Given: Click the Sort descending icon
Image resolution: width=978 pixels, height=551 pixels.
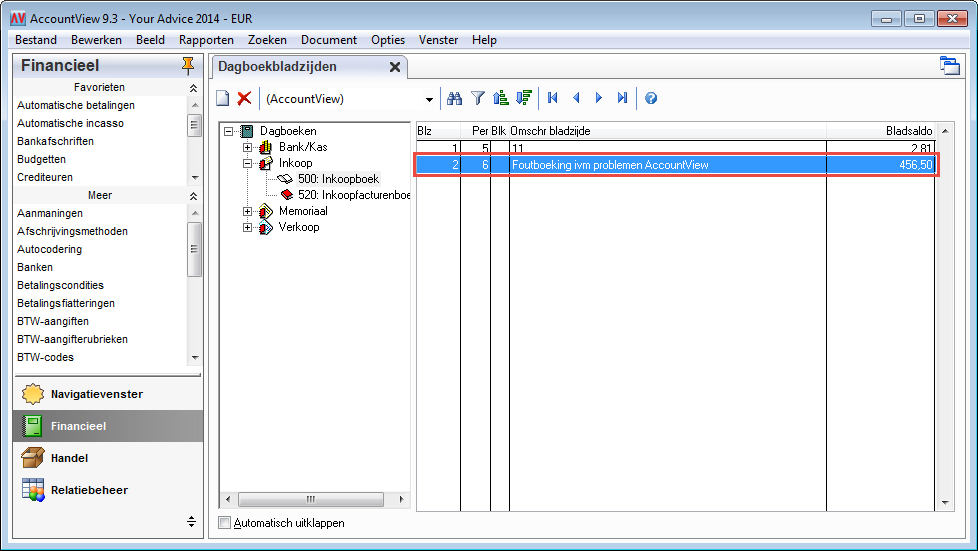Looking at the screenshot, I should [523, 98].
